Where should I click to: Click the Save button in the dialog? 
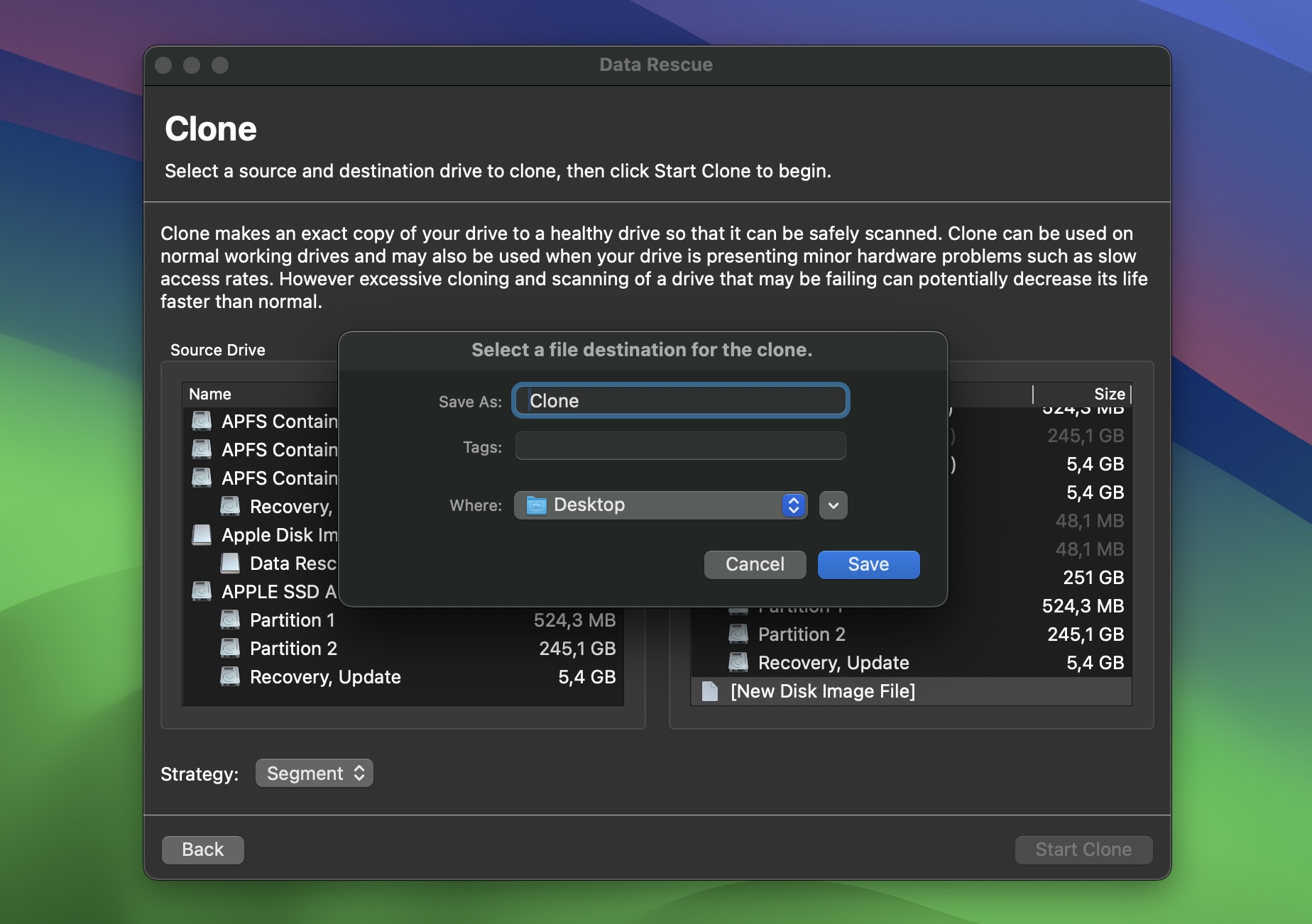[868, 564]
